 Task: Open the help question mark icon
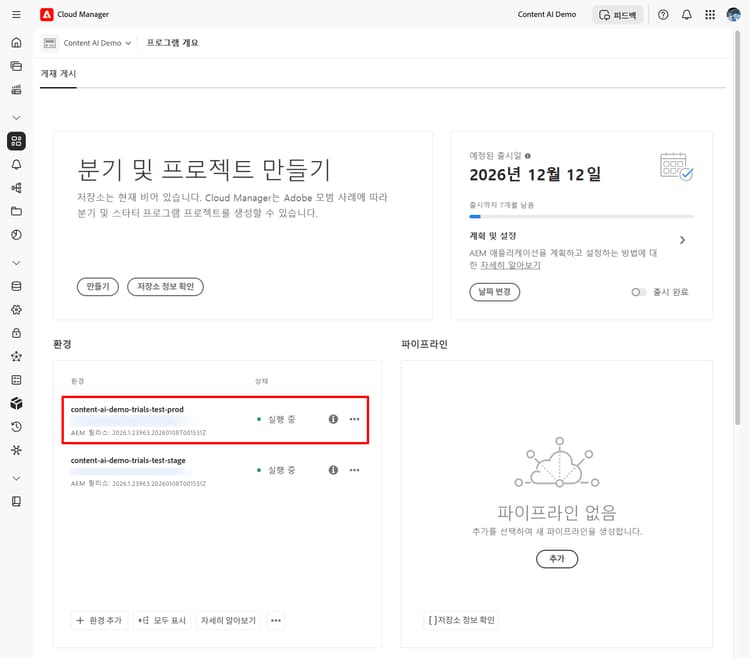click(663, 15)
